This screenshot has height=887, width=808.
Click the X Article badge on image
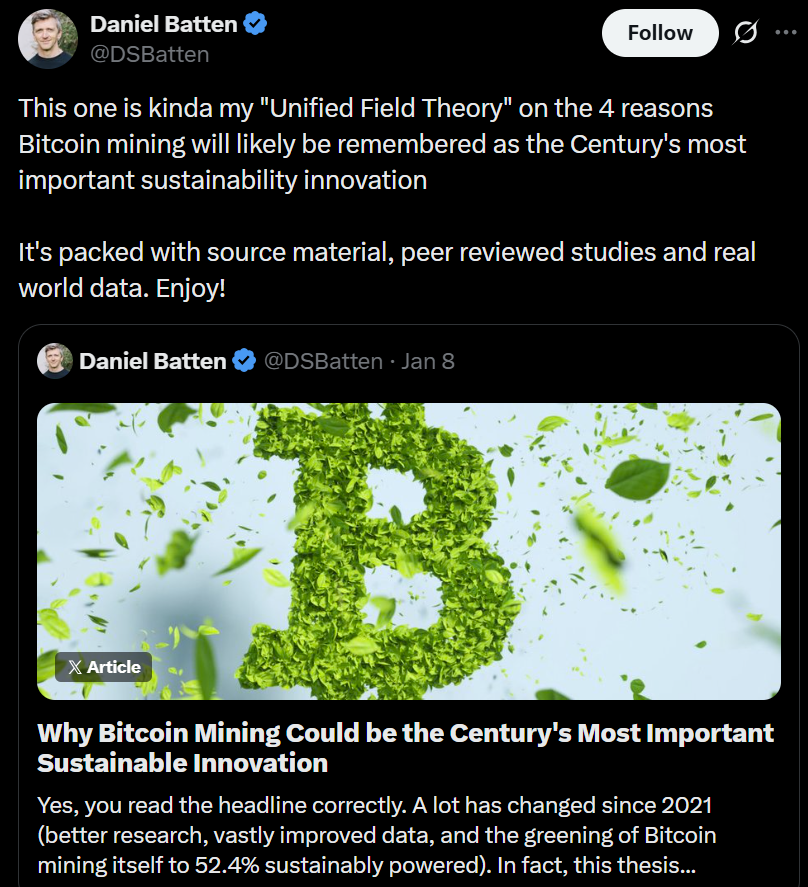[x=104, y=667]
